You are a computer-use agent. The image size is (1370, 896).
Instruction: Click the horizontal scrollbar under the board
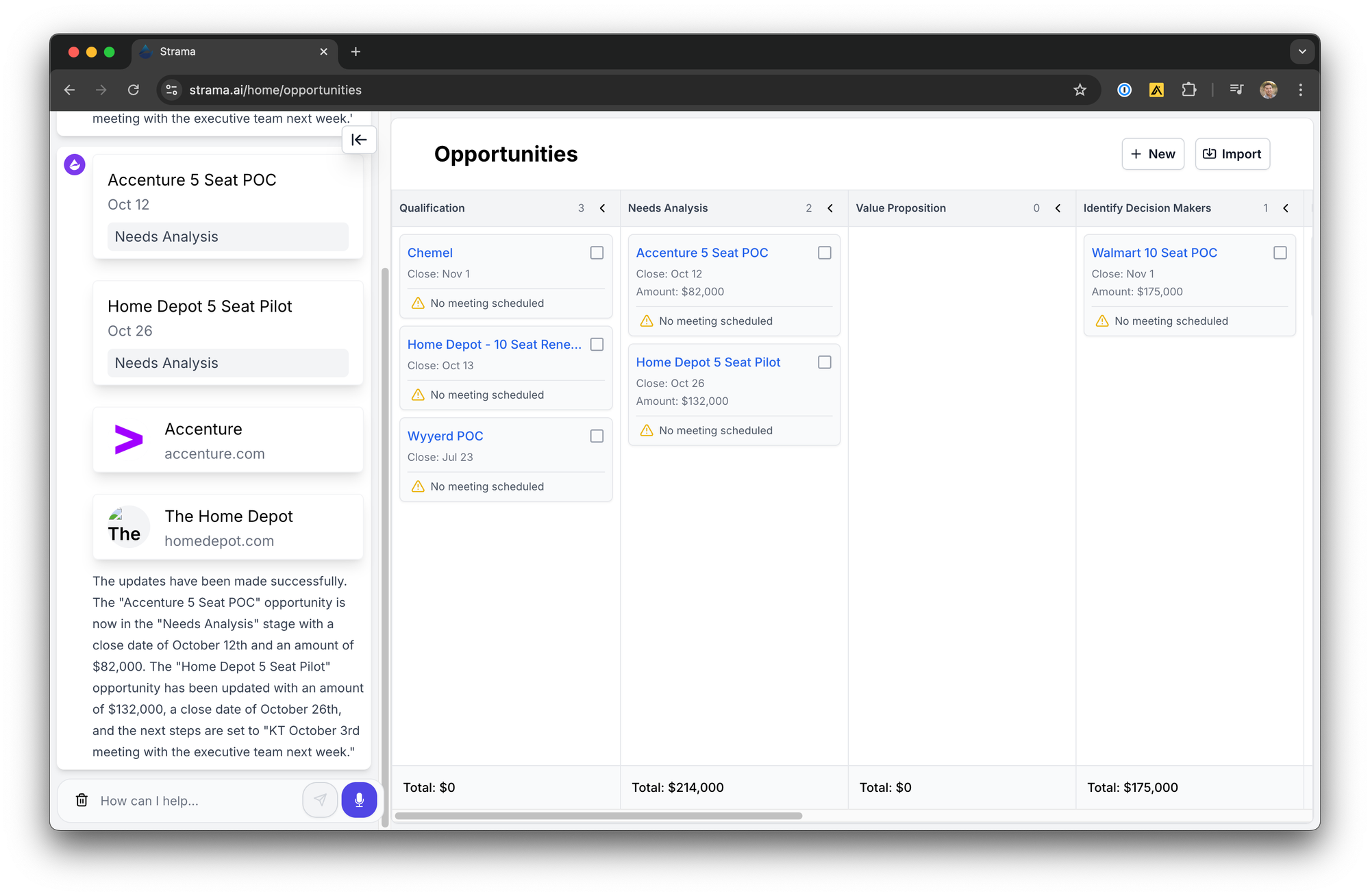pos(598,816)
